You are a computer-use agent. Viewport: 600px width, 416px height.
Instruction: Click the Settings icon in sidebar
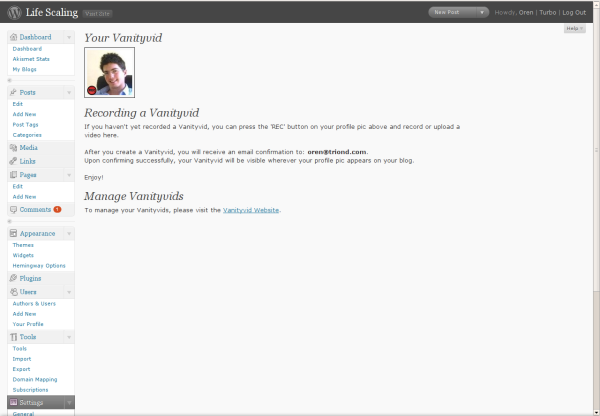coord(13,402)
